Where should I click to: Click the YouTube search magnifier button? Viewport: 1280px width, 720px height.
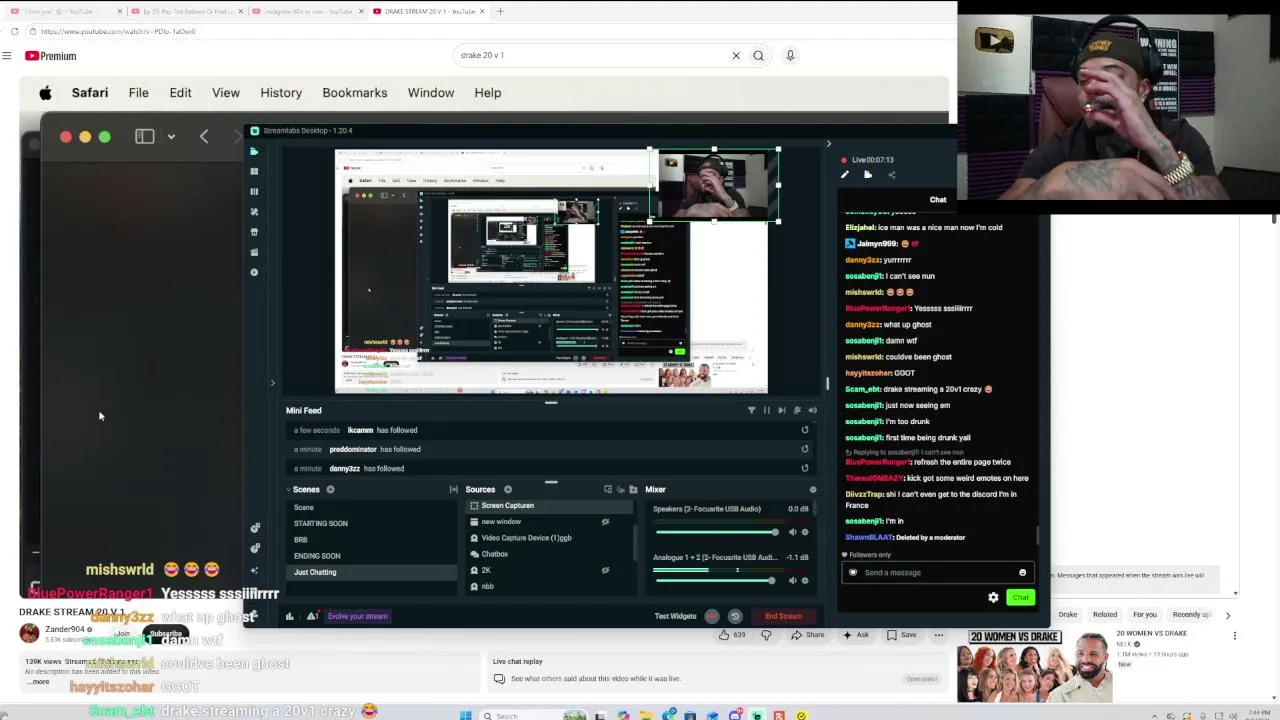pyautogui.click(x=758, y=56)
